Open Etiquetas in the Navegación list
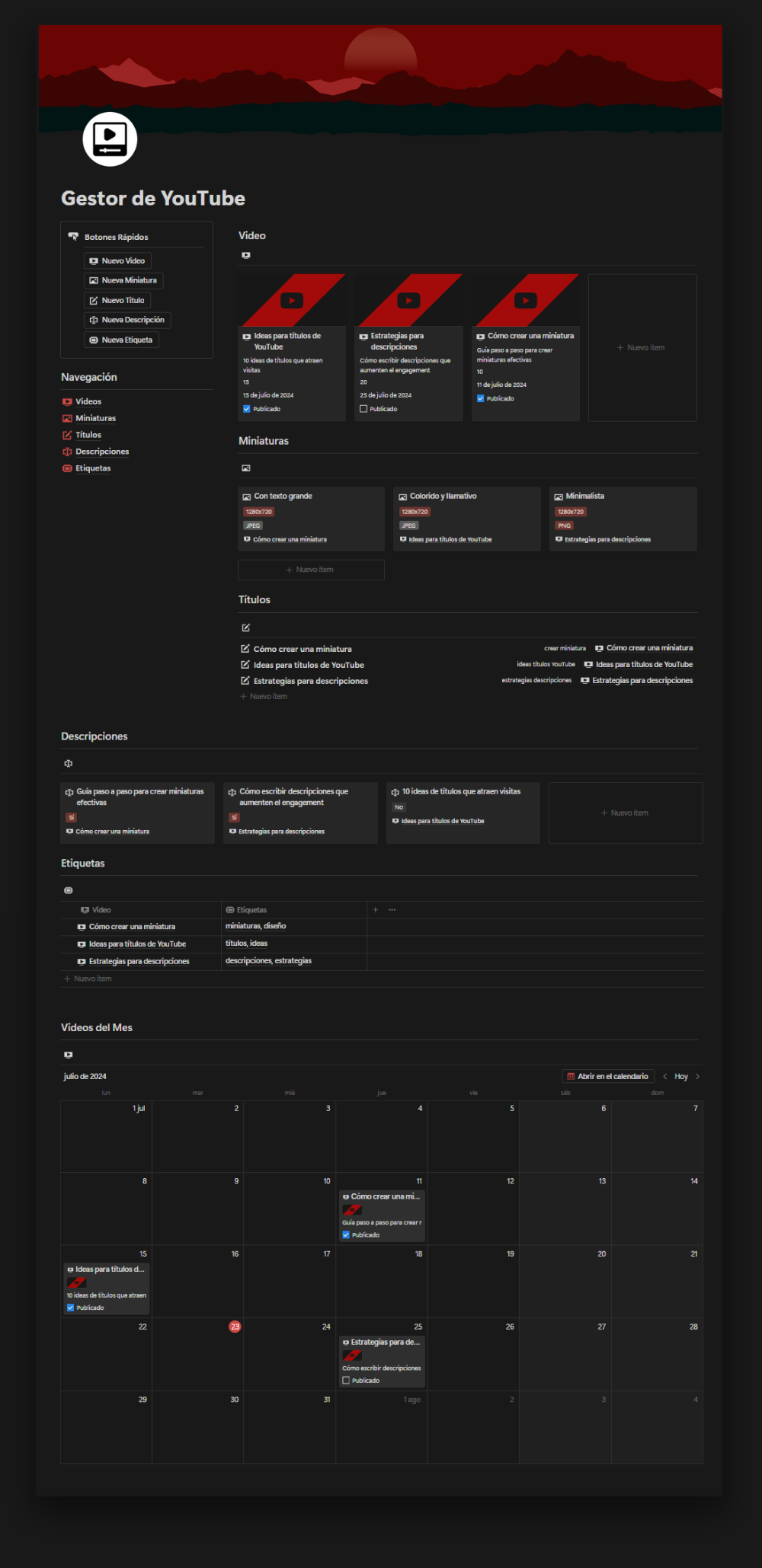 click(93, 468)
